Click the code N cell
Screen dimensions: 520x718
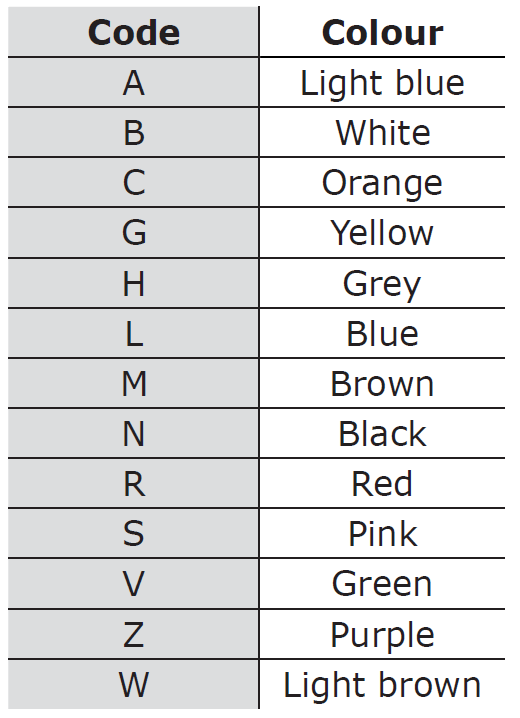coord(133,433)
